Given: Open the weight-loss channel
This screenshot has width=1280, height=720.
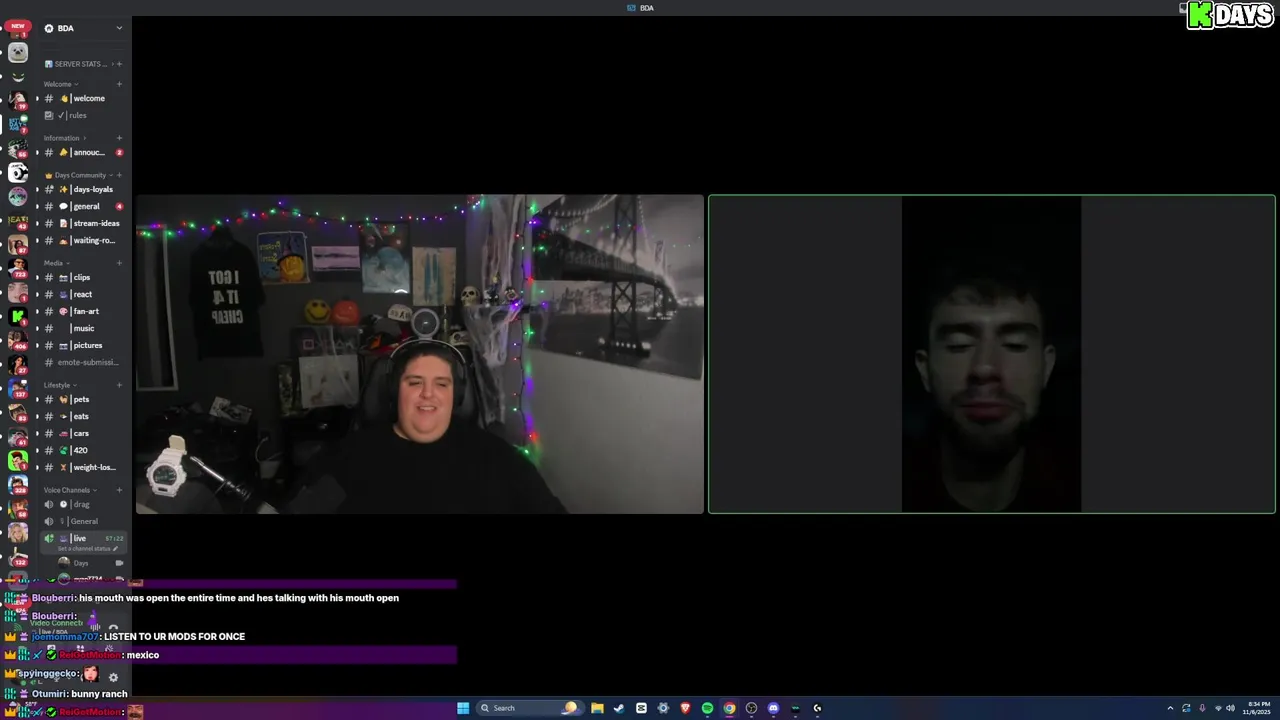Looking at the screenshot, I should click(x=82, y=467).
